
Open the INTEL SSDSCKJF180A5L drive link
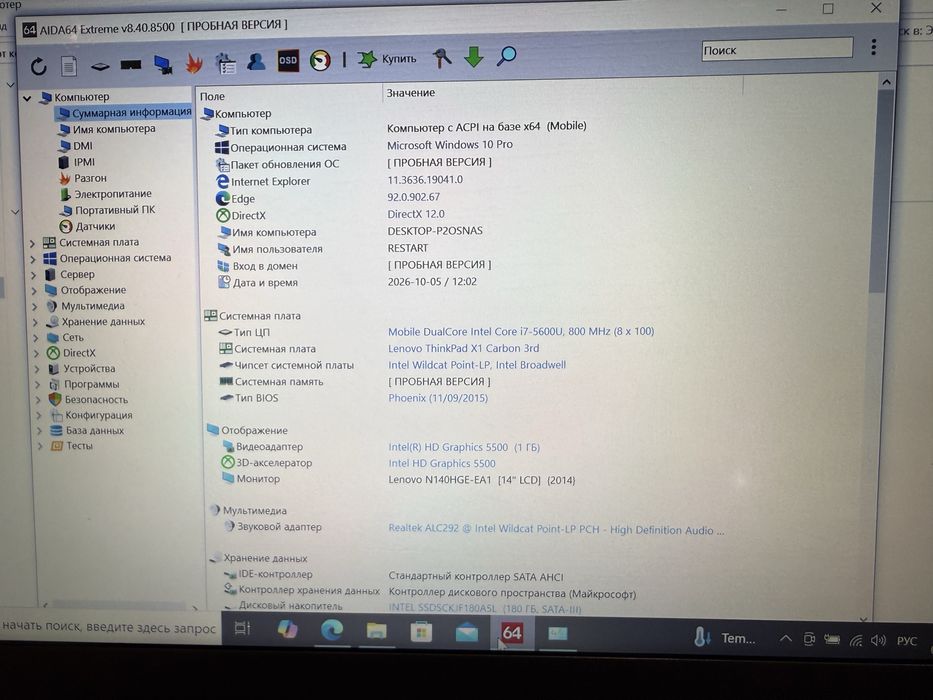485,608
